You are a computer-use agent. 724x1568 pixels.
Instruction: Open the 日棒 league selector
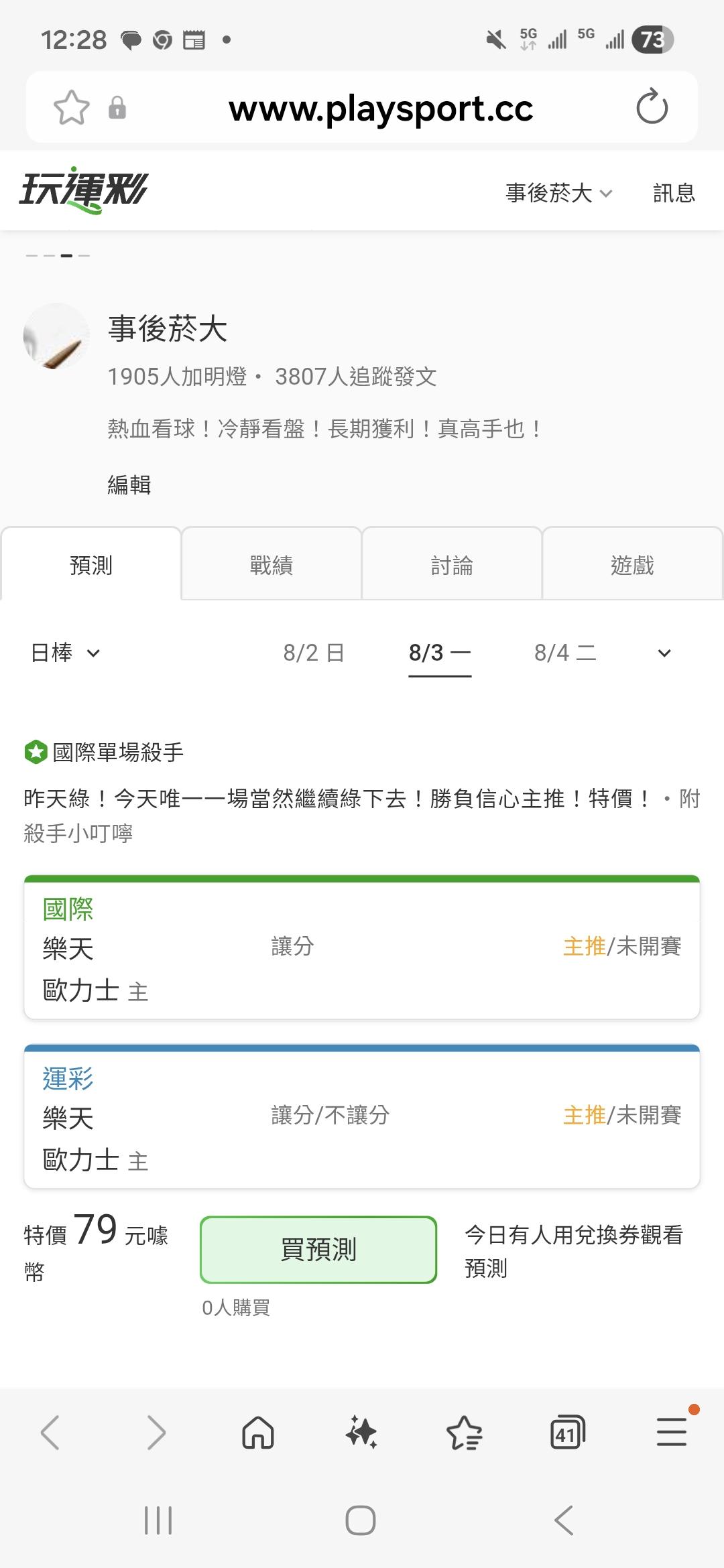click(x=65, y=653)
